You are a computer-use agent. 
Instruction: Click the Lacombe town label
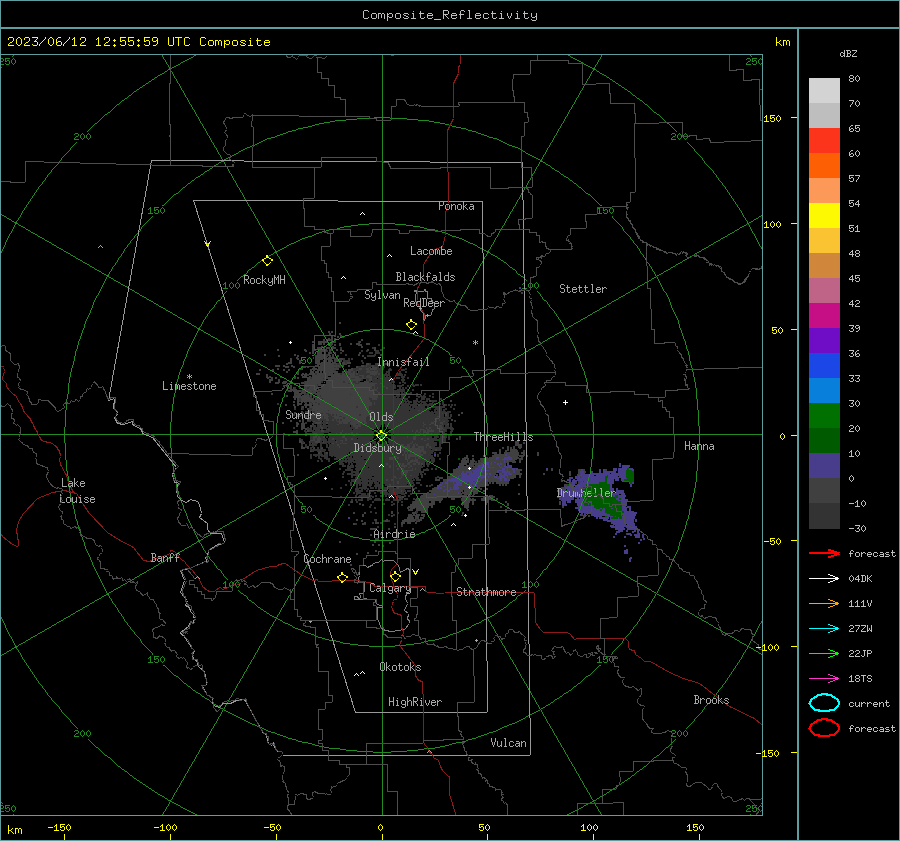tap(431, 251)
